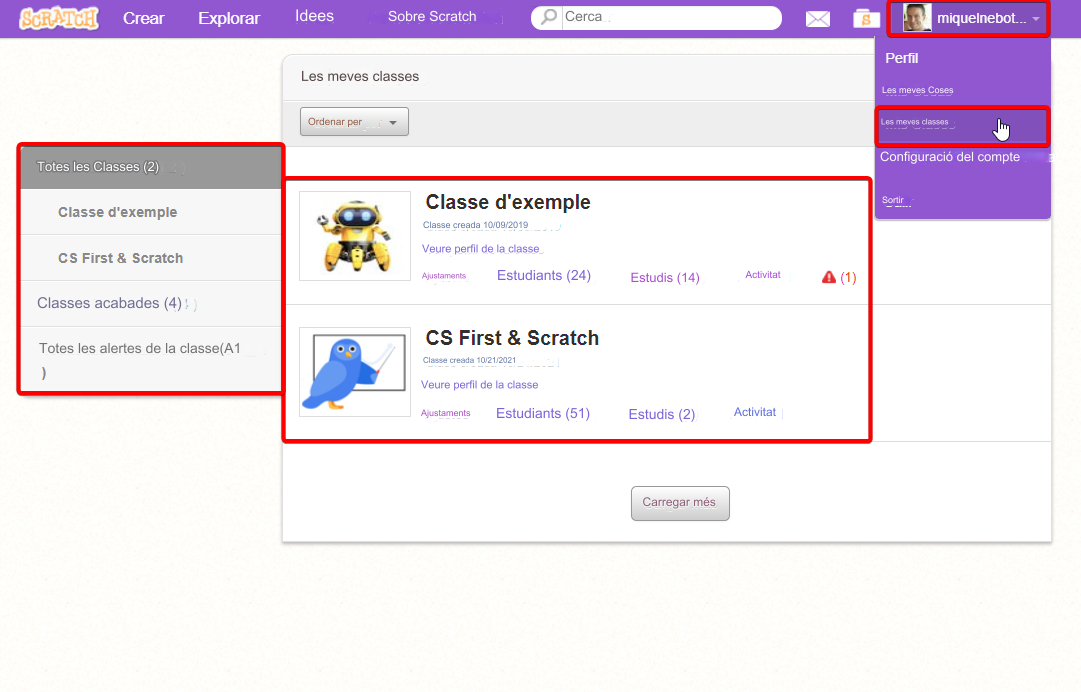Collapse the miquelnebot account dropdown
The height and width of the screenshot is (692, 1081).
(x=1036, y=19)
